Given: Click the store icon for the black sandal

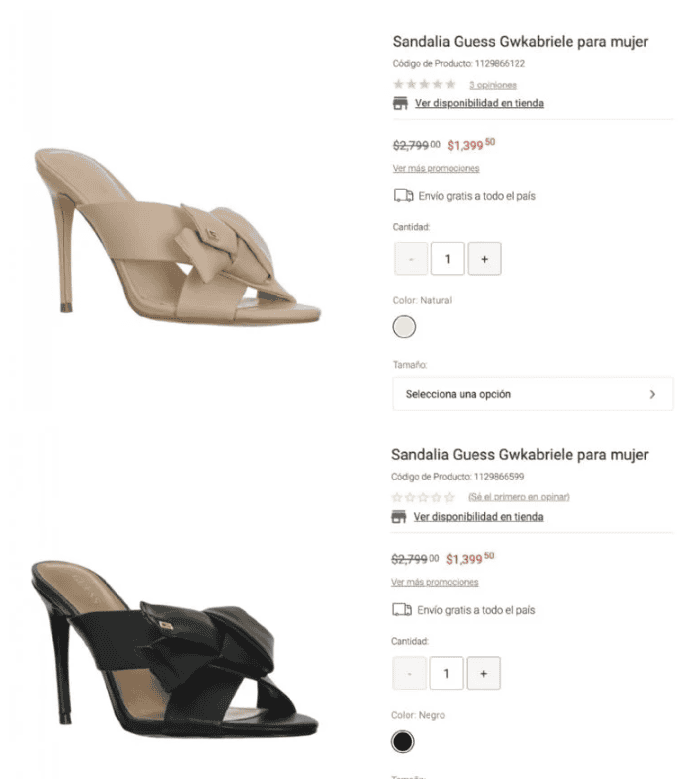Looking at the screenshot, I should tap(398, 517).
